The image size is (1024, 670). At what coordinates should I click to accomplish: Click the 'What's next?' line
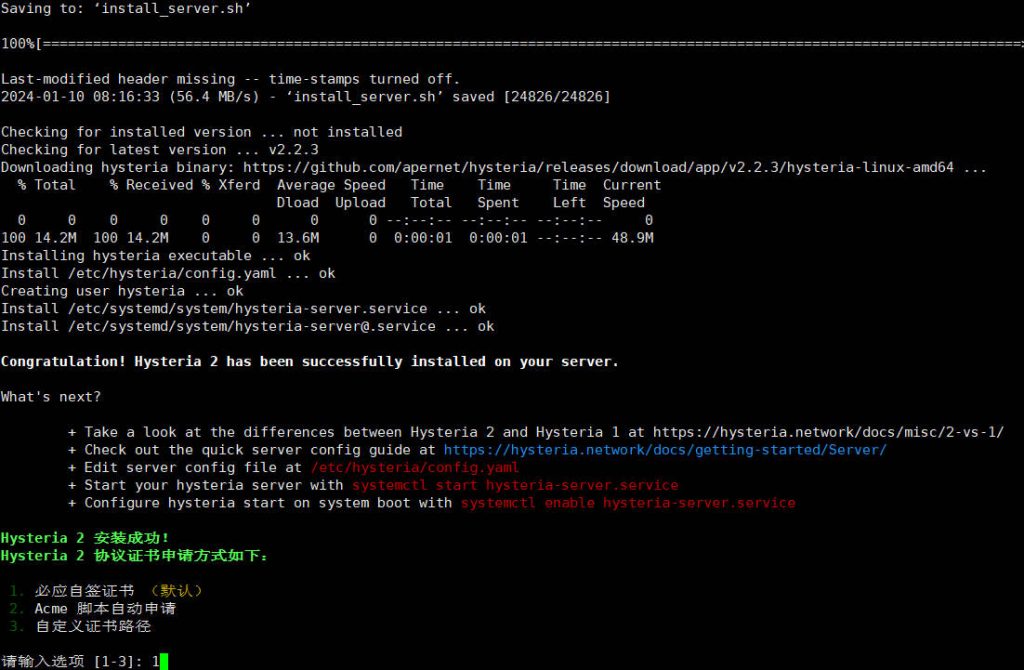[51, 397]
